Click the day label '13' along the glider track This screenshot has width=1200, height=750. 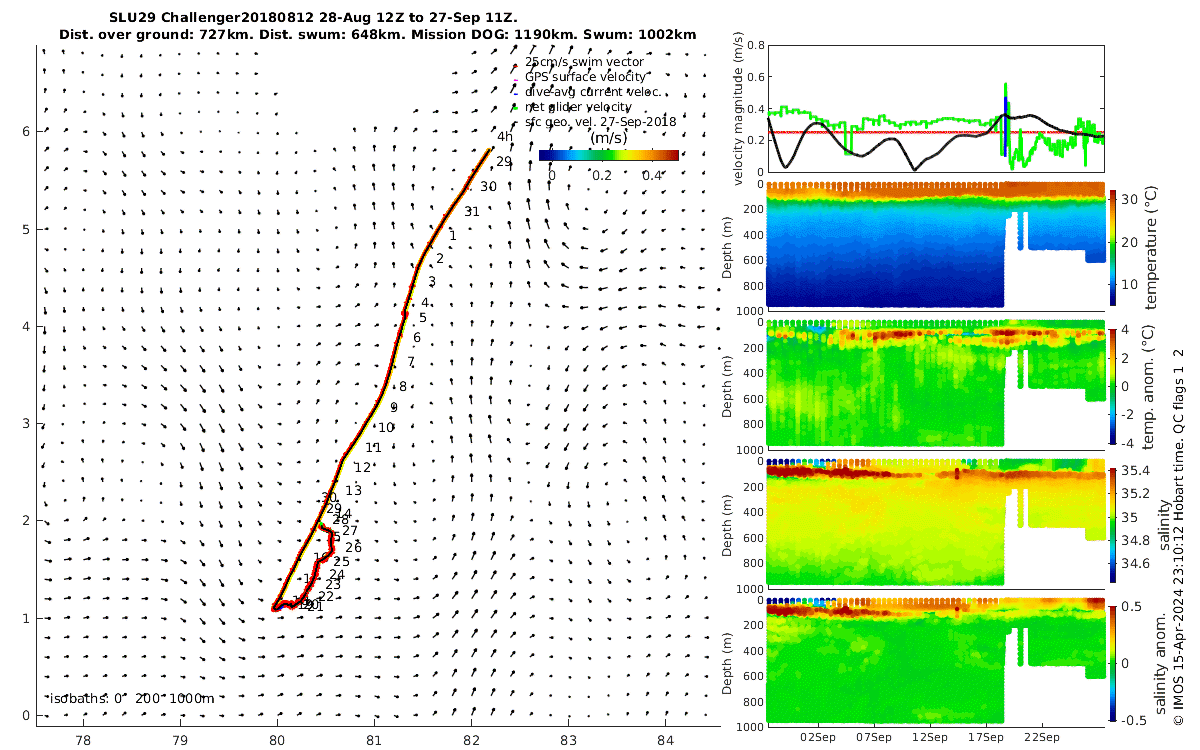[x=353, y=491]
